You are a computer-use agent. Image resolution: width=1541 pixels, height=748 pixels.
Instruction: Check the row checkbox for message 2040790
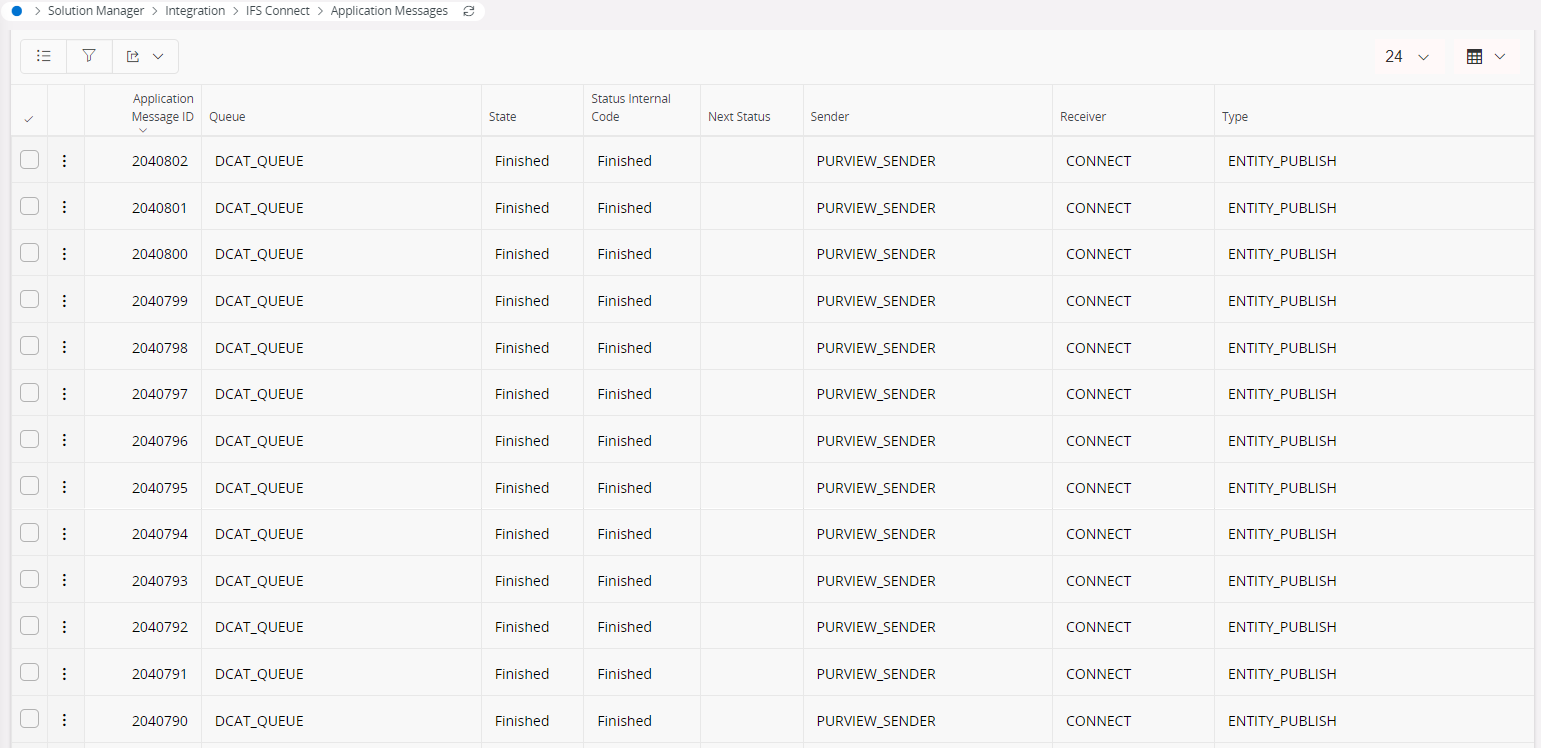[x=30, y=720]
